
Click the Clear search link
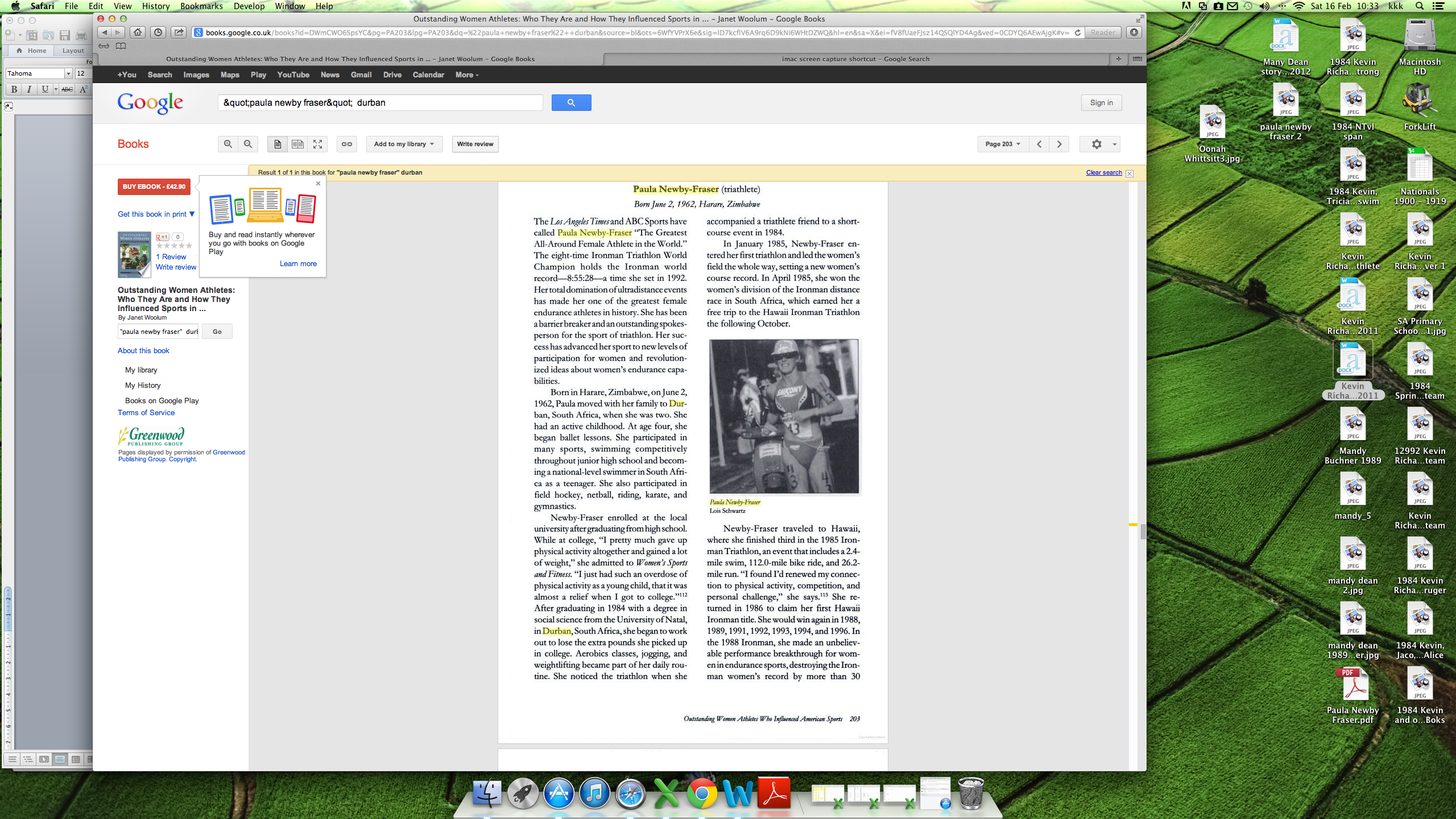[1103, 172]
